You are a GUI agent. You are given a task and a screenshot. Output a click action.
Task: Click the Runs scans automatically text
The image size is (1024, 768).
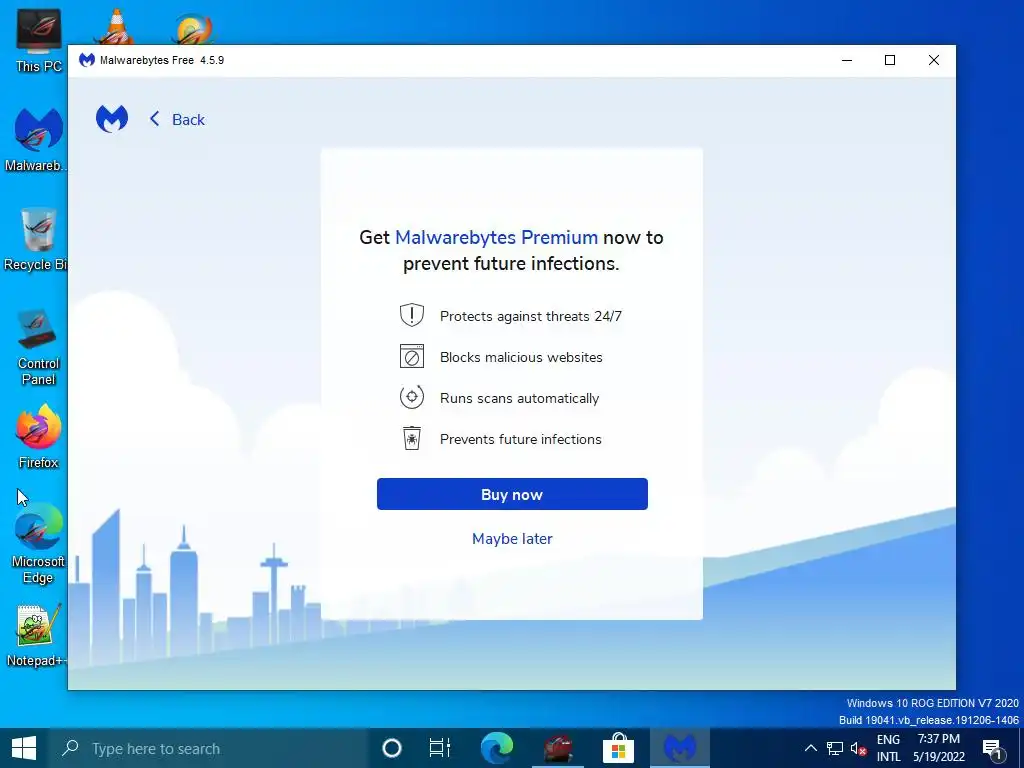click(519, 398)
